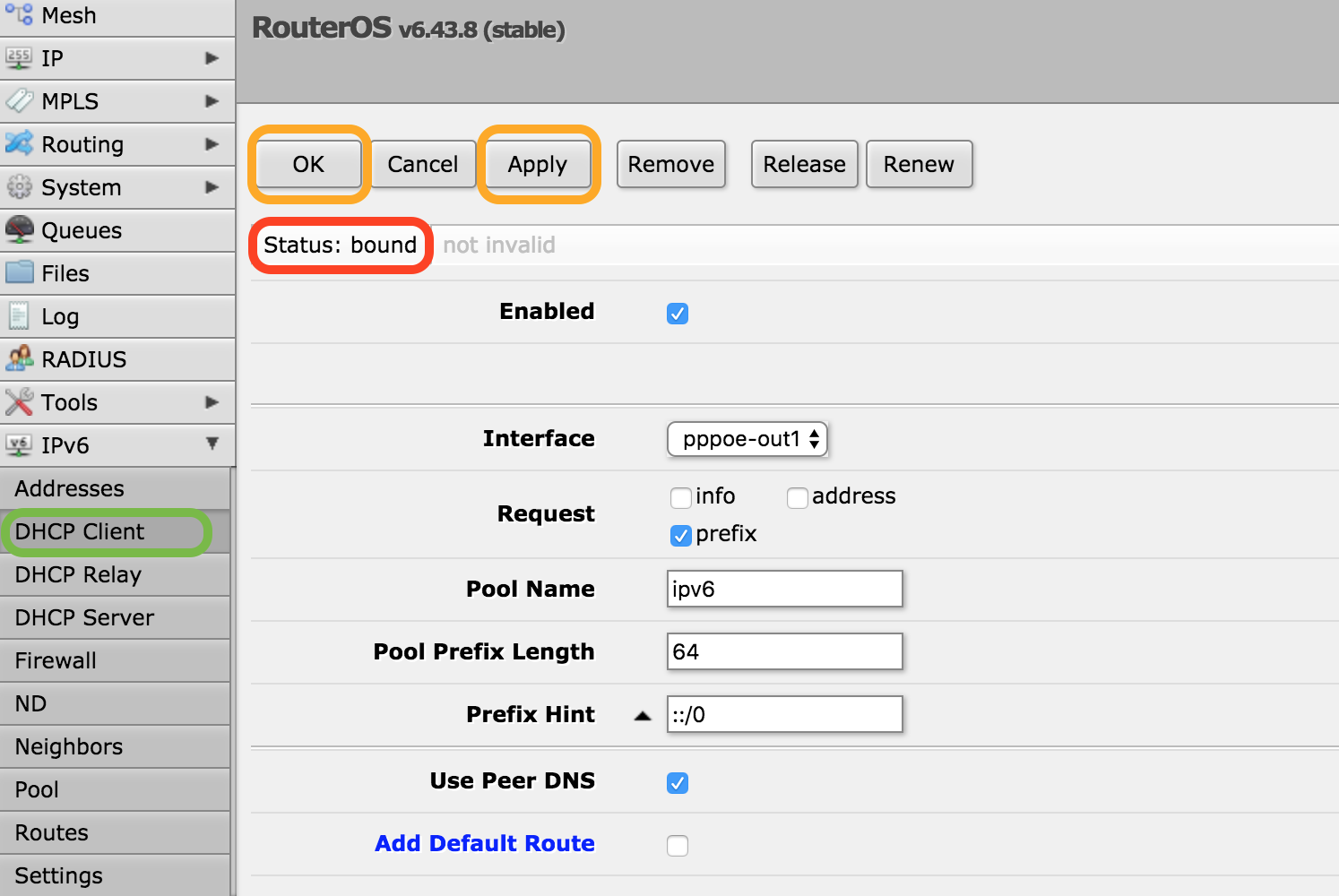Click the 'not invalid' status text

coord(499,245)
